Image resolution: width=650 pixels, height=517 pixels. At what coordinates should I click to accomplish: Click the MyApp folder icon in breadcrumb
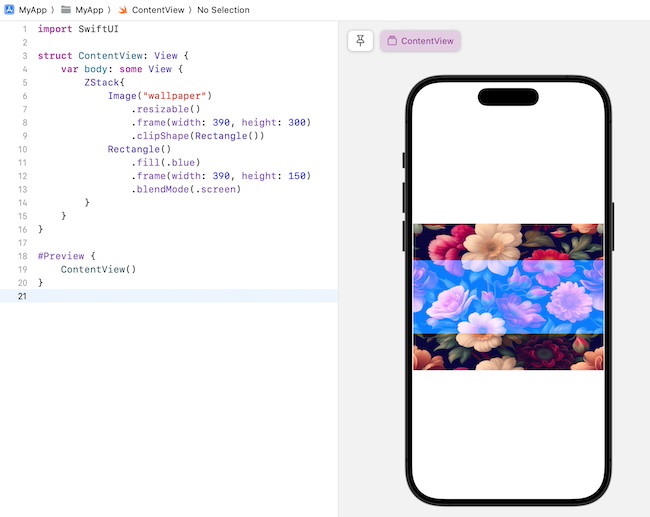click(x=65, y=10)
